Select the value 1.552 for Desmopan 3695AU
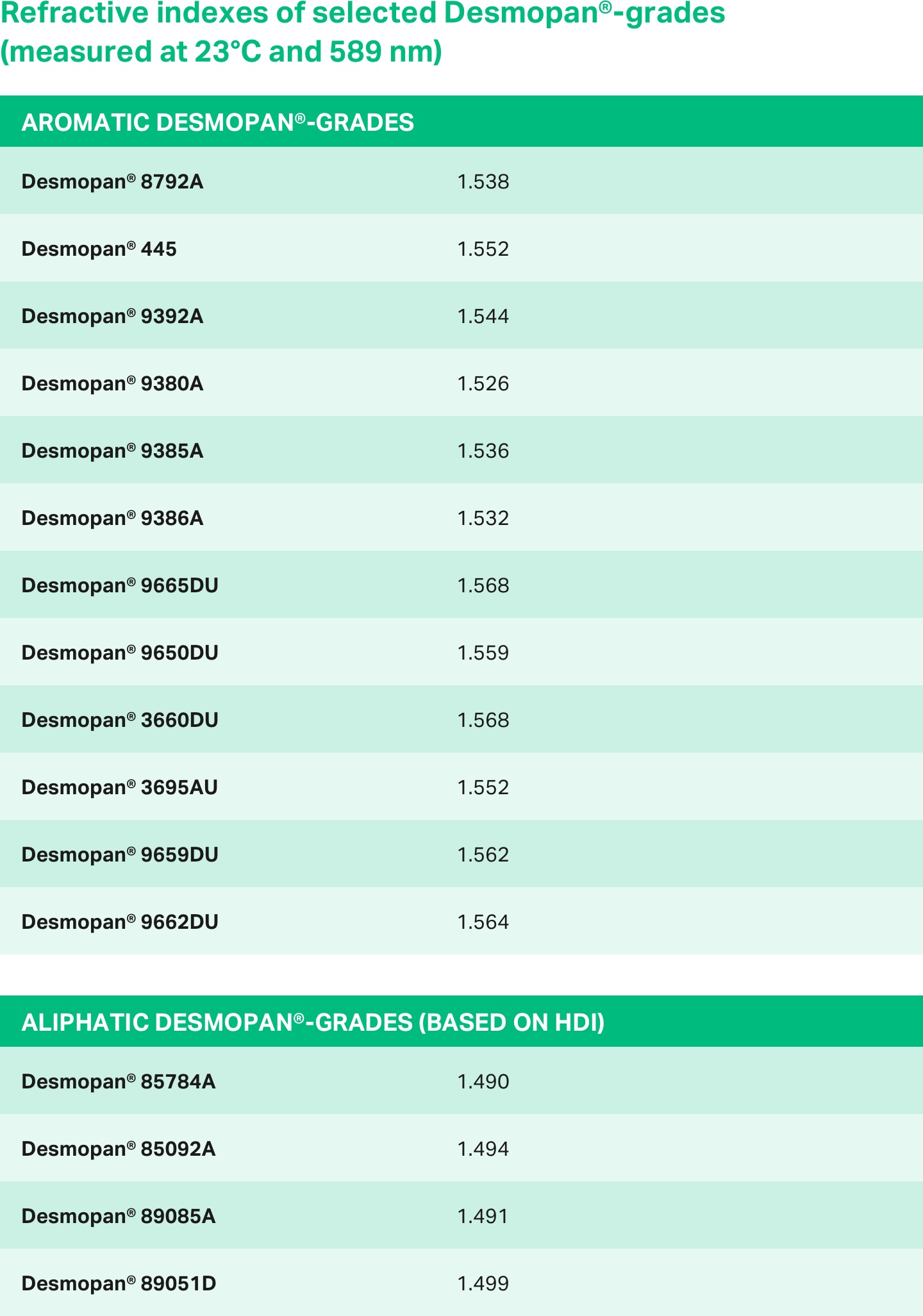Image resolution: width=923 pixels, height=1316 pixels. (x=483, y=788)
